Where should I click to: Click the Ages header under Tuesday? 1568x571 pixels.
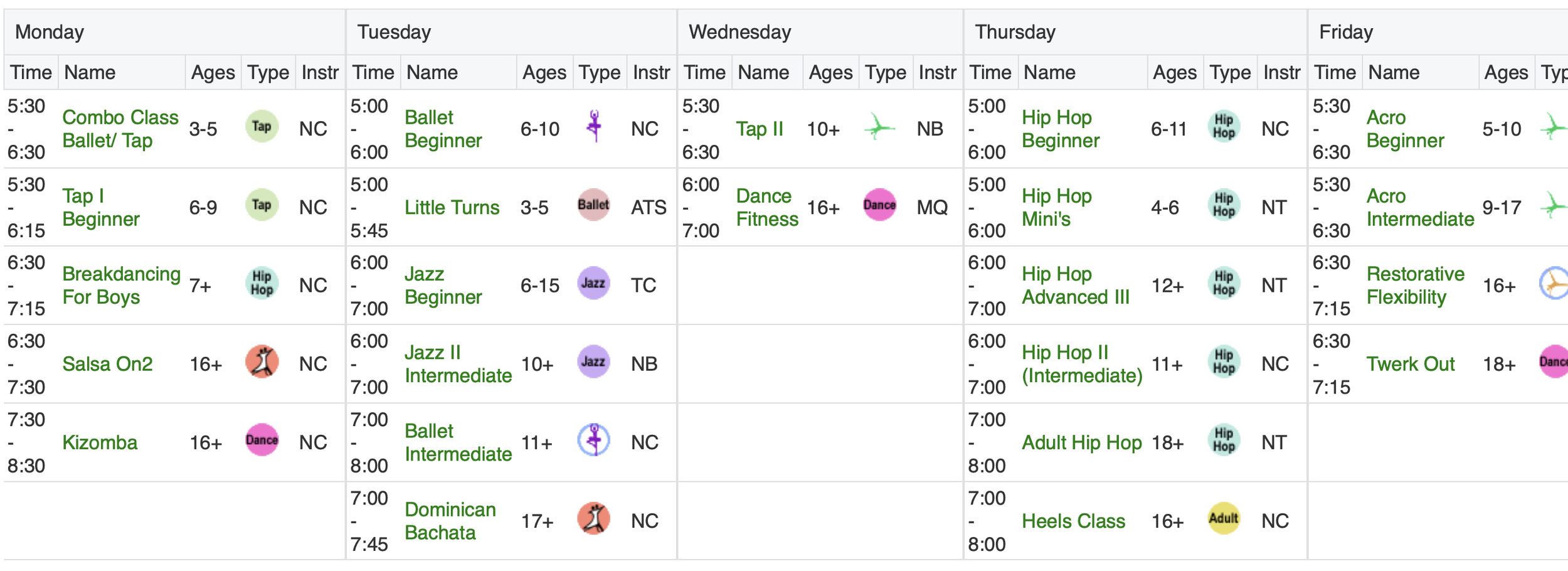[x=544, y=73]
